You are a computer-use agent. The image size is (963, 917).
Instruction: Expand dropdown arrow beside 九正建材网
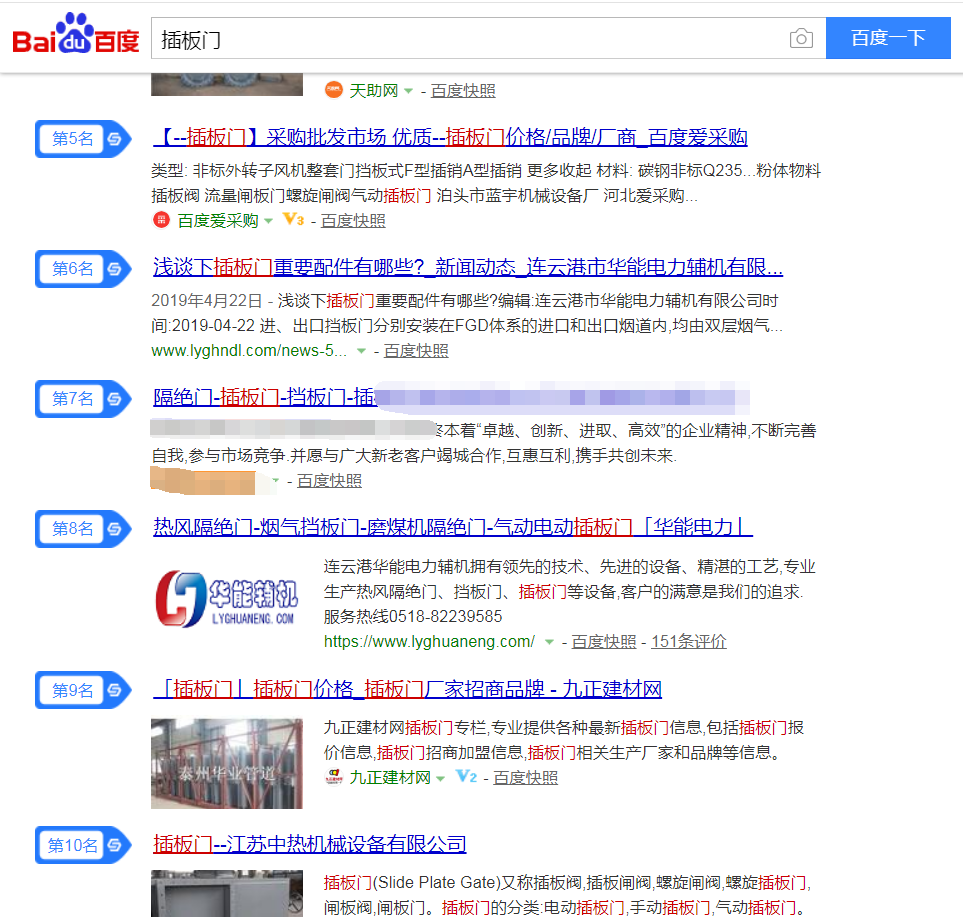pyautogui.click(x=440, y=779)
